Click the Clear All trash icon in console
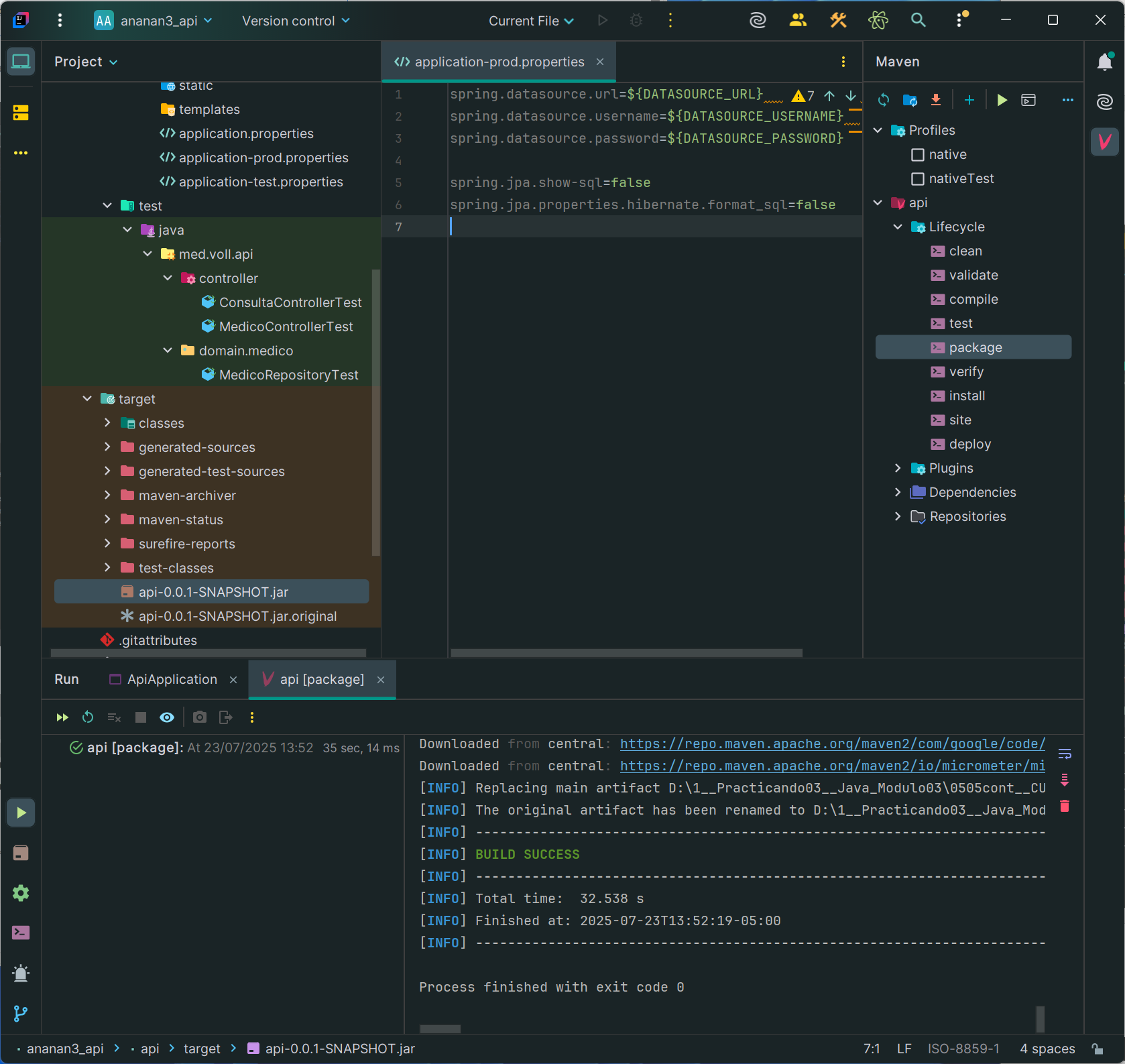The height and width of the screenshot is (1064, 1125). click(x=1065, y=806)
